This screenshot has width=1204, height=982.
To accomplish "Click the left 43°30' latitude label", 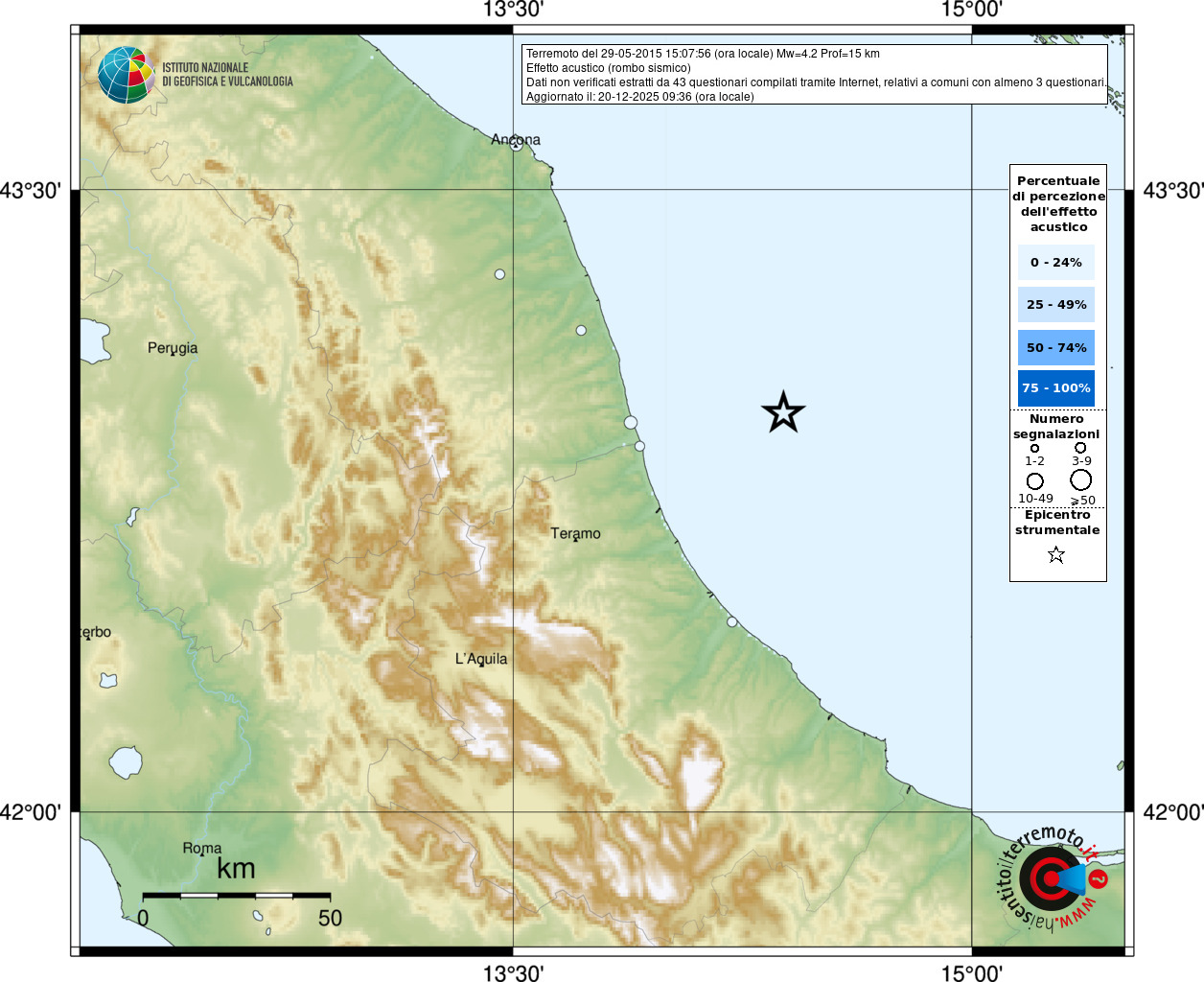I will point(30,190).
